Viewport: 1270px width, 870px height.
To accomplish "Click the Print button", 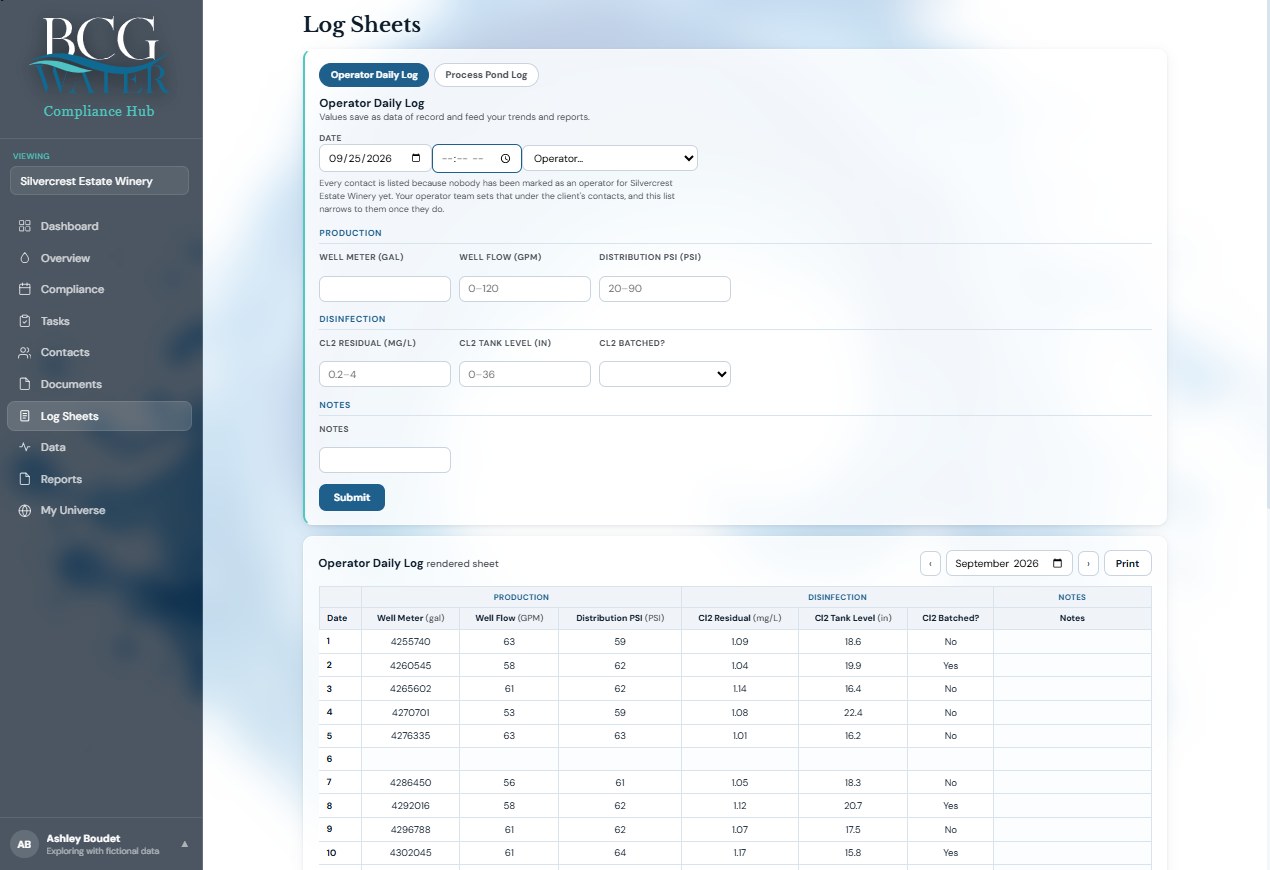I will [x=1127, y=564].
